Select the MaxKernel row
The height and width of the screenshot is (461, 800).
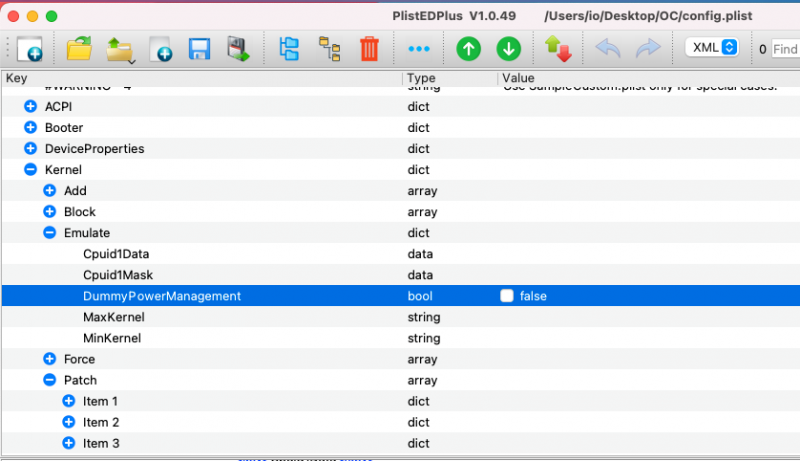pyautogui.click(x=401, y=317)
